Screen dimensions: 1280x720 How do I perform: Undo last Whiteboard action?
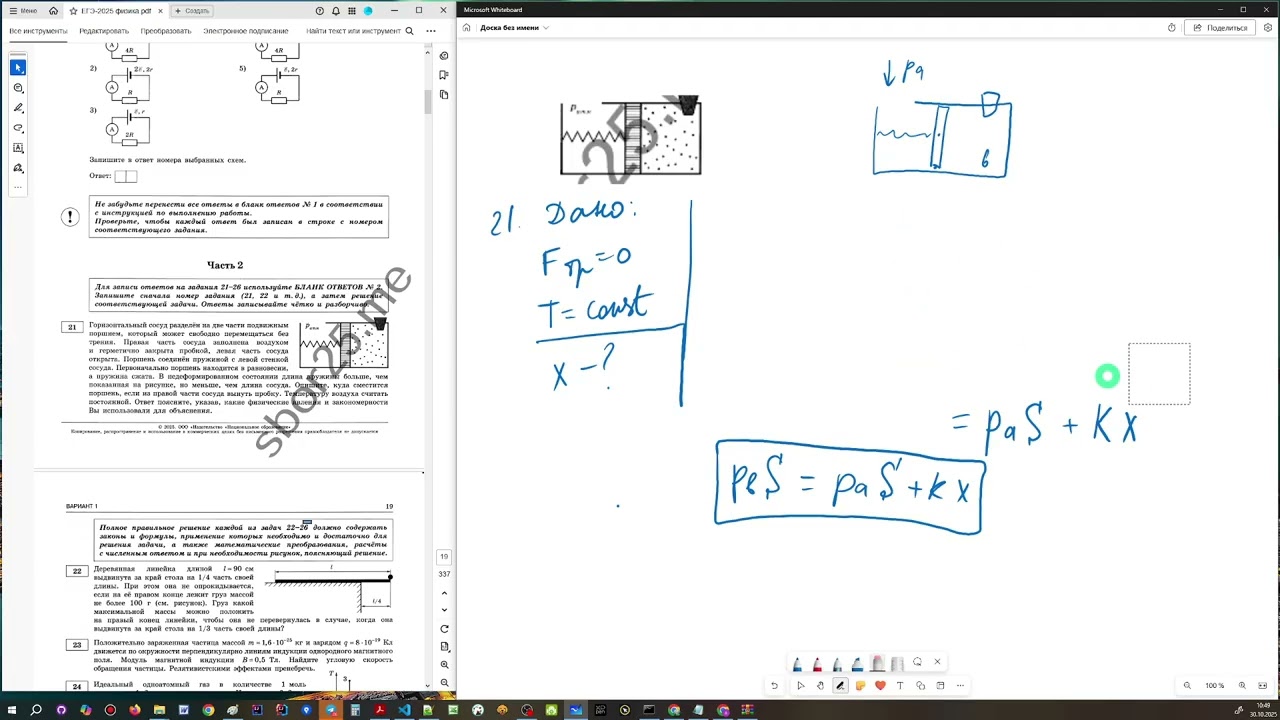774,686
